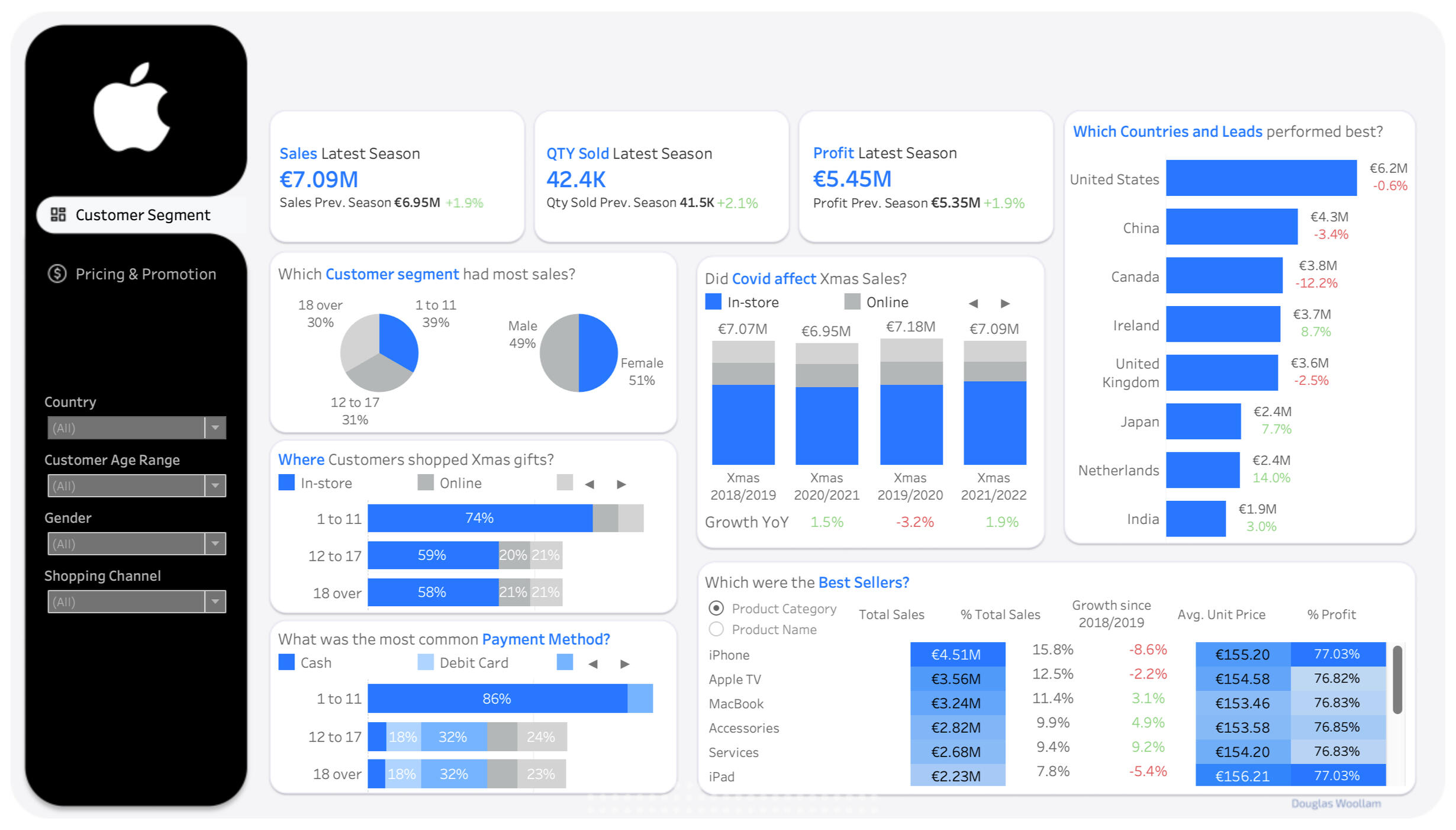Click the In-store blue swatch in Covid legend
Viewport: 1456px width, 830px height.
coord(713,302)
